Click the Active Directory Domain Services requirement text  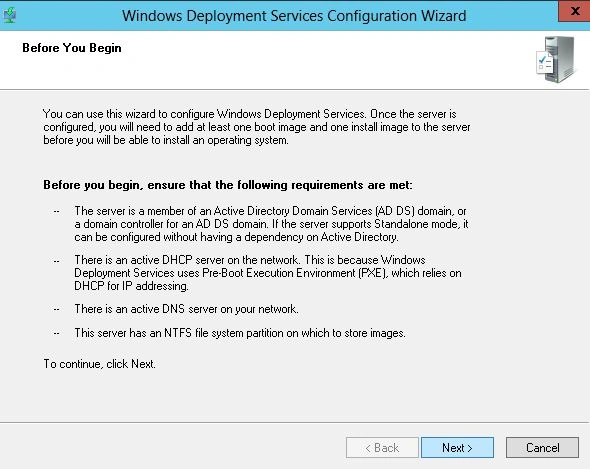pos(271,224)
